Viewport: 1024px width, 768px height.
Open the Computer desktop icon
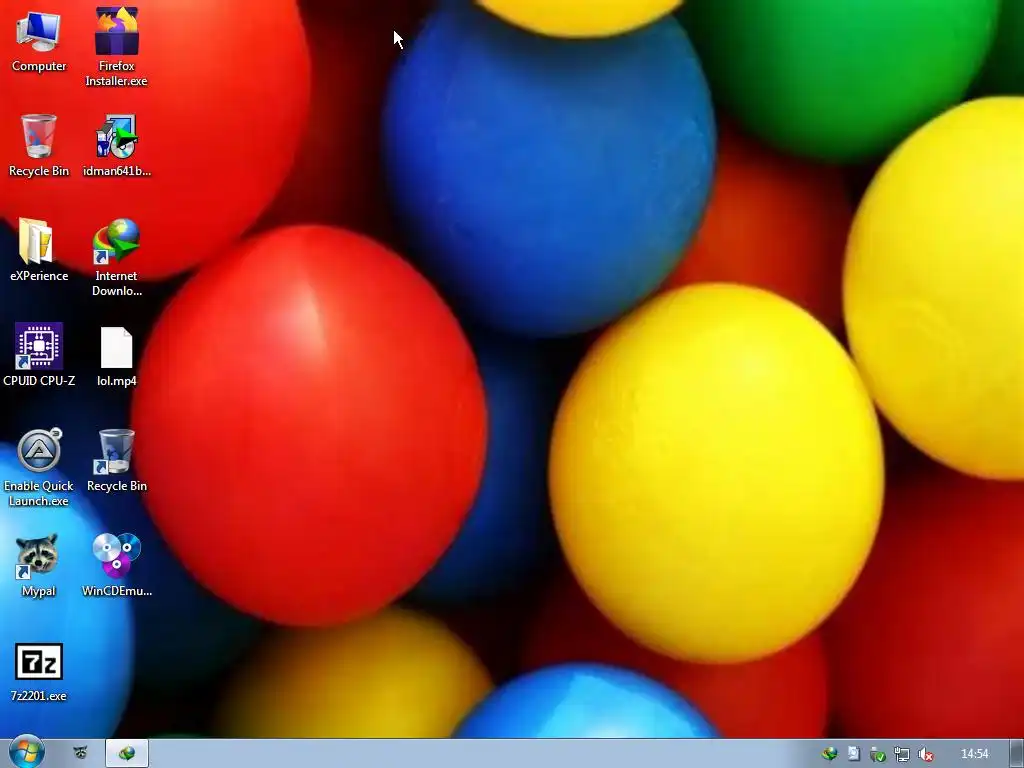pos(39,40)
